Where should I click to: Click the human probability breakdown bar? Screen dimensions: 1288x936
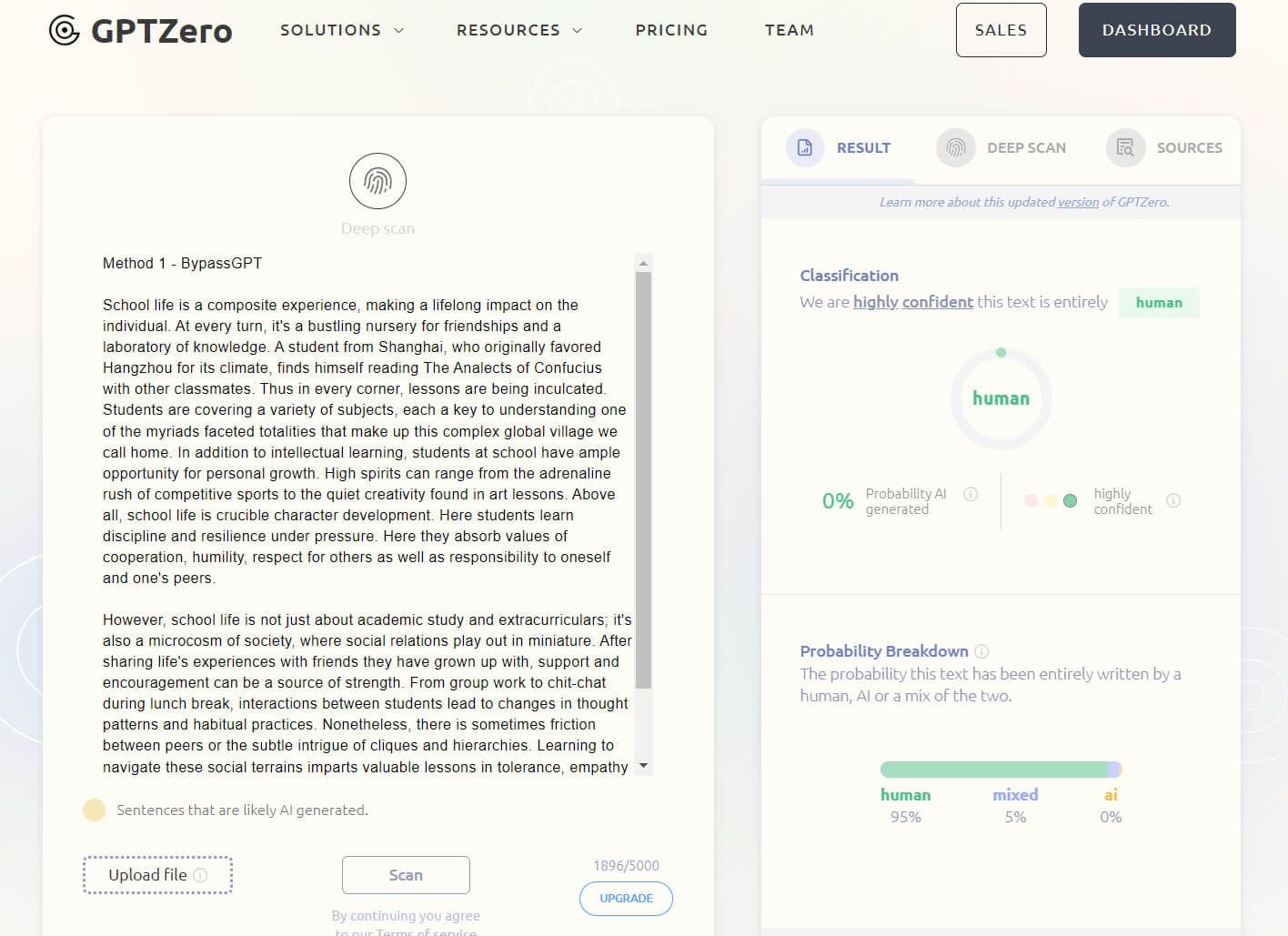(991, 770)
